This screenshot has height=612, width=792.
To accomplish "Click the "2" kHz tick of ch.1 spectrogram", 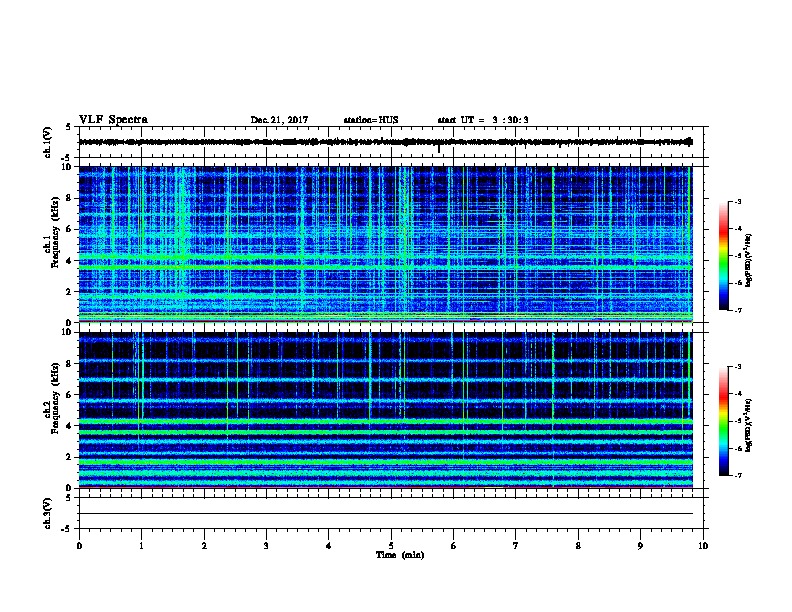I will (69, 291).
